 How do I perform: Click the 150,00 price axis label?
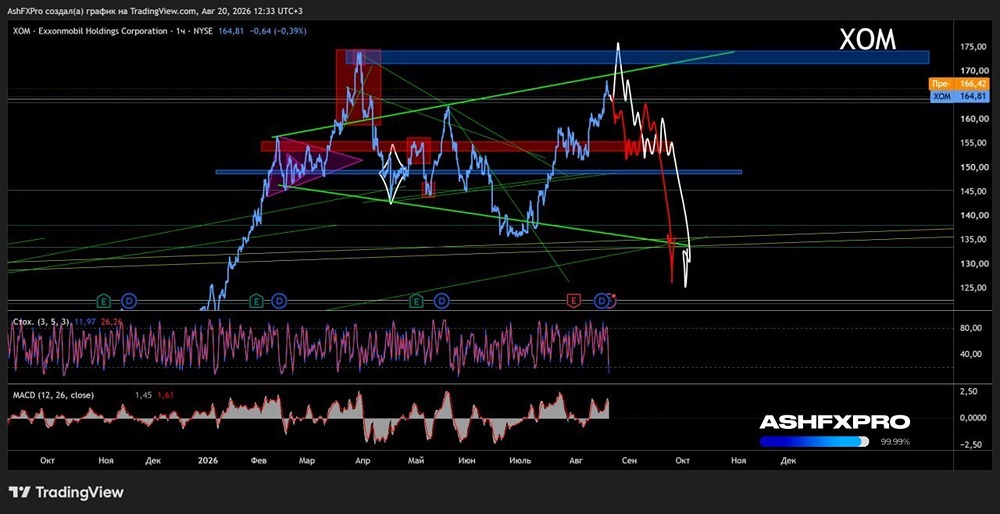[x=972, y=168]
